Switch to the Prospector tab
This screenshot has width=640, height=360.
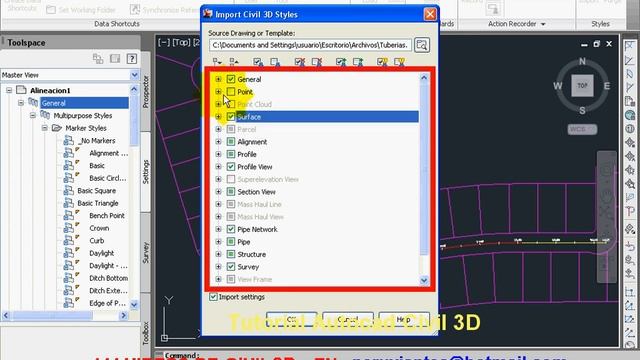click(x=146, y=91)
